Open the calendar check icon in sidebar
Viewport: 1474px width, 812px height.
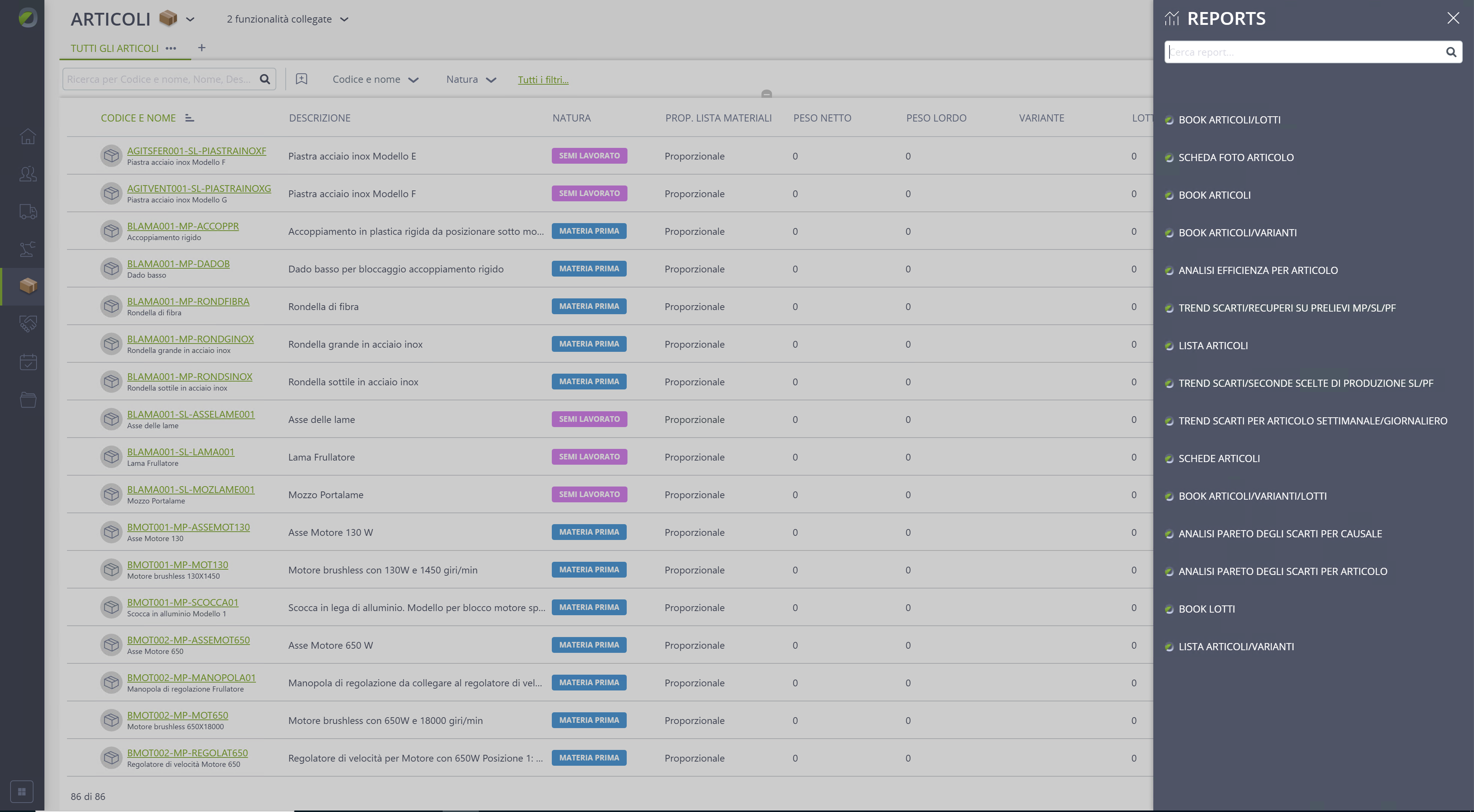point(27,362)
